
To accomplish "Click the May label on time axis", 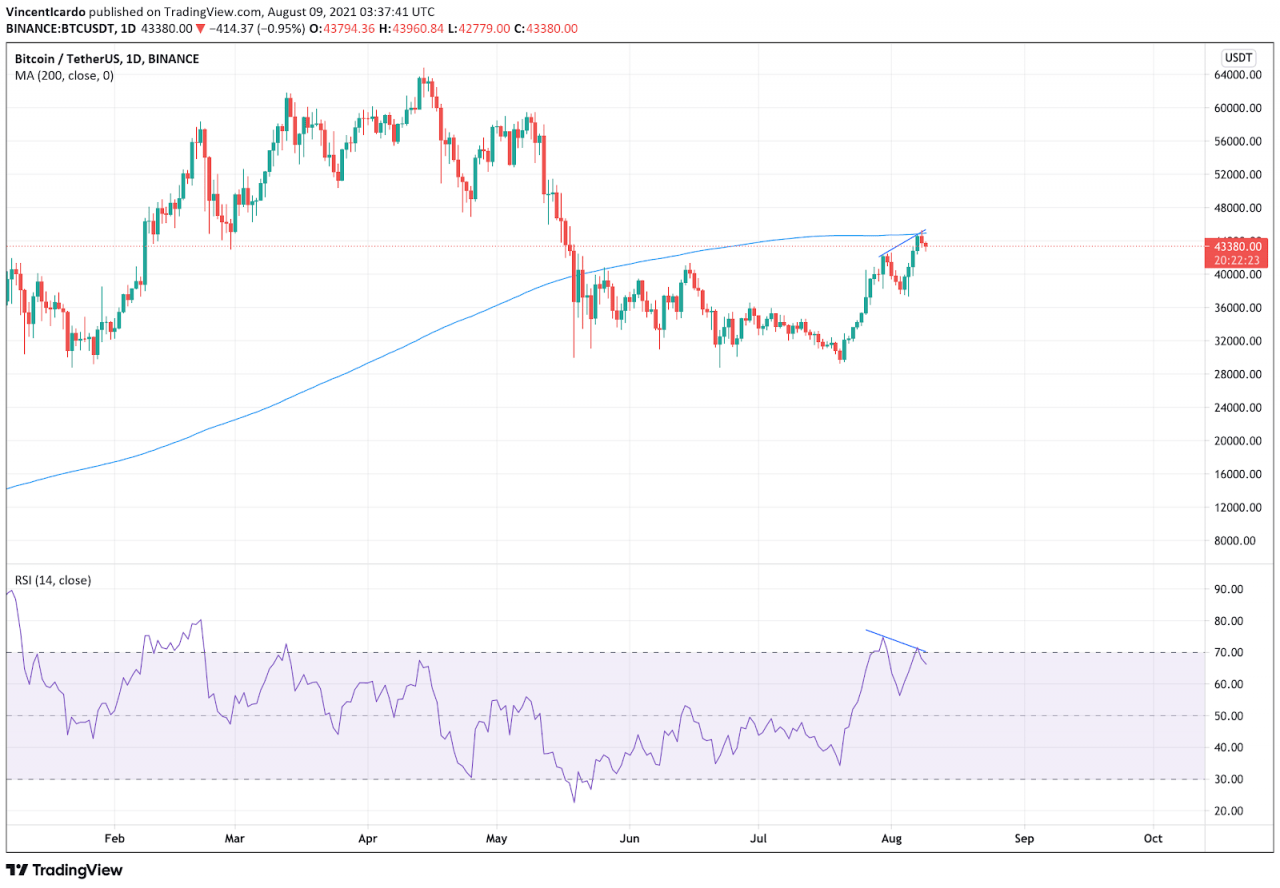I will click(497, 839).
